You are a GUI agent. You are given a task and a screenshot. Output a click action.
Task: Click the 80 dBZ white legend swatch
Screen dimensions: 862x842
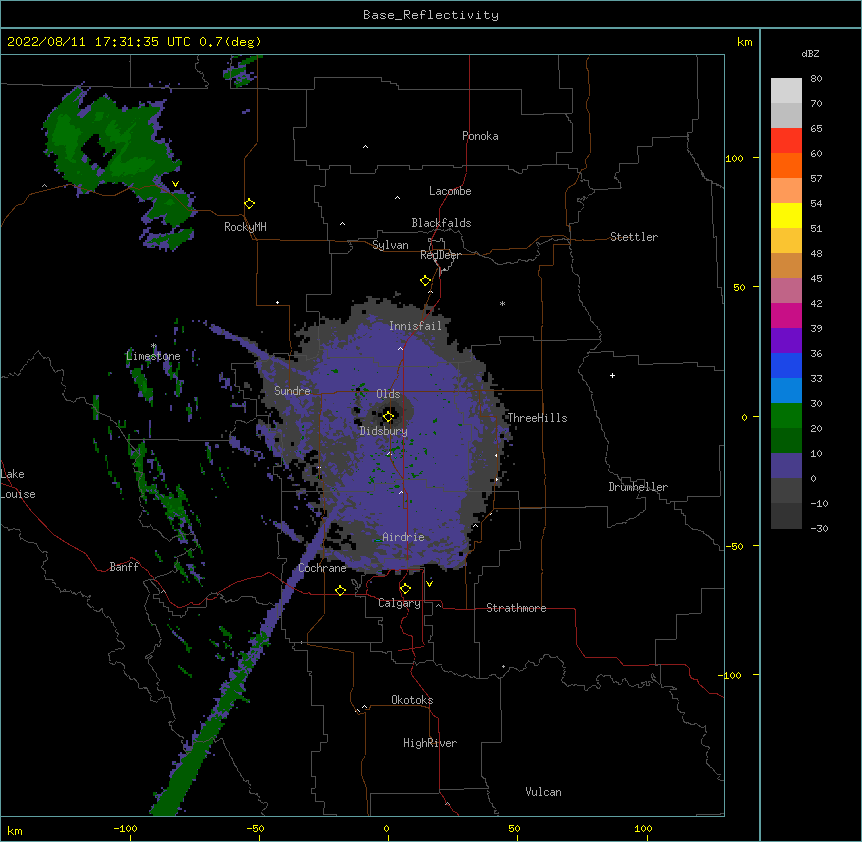click(786, 90)
